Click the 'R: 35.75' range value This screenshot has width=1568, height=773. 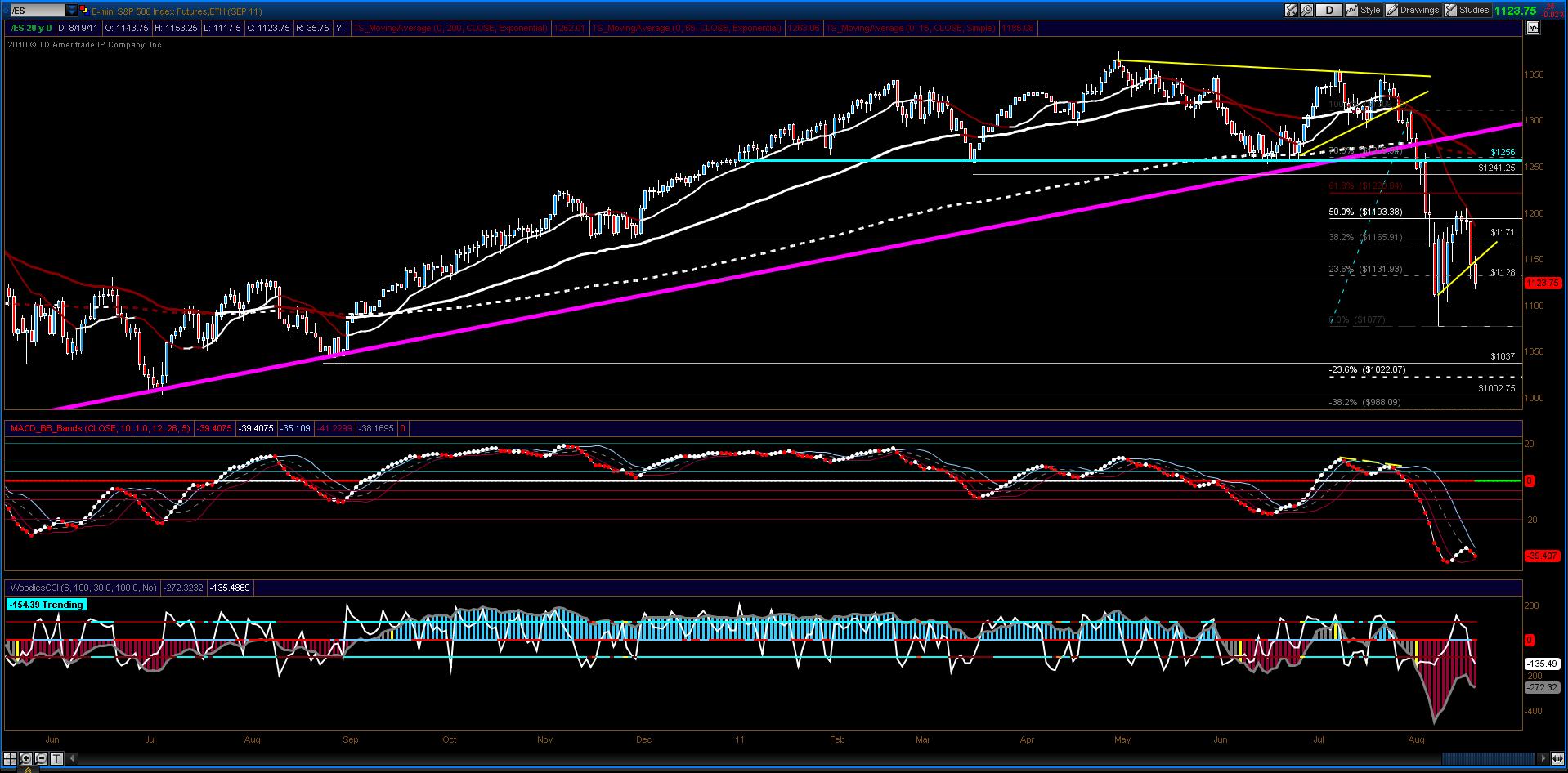tap(313, 28)
